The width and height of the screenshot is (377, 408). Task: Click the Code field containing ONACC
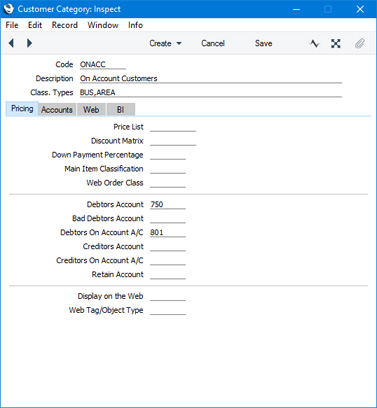[103, 65]
